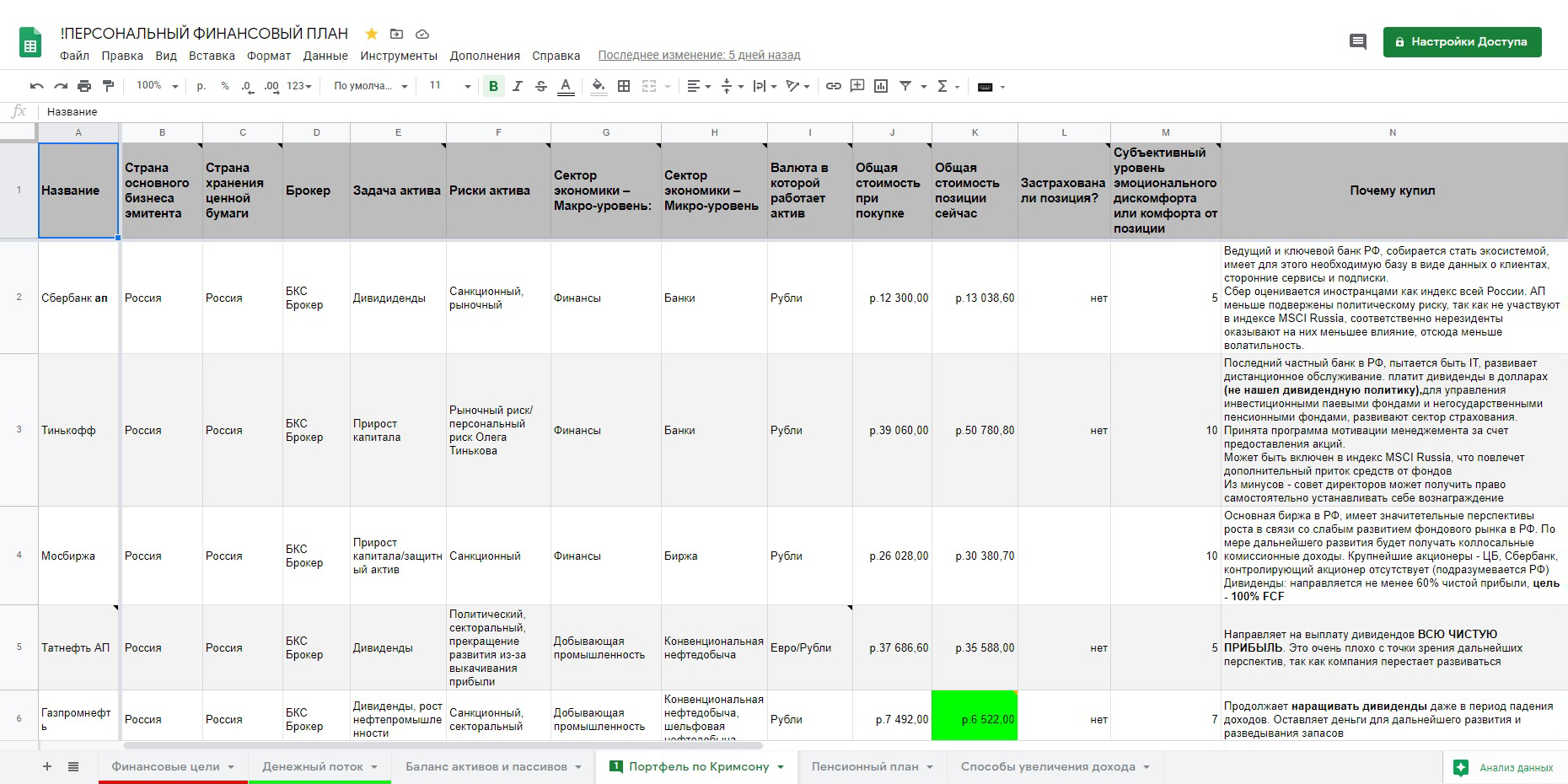The height and width of the screenshot is (784, 1568).
Task: Format as currency (р.)
Action: coord(201,86)
